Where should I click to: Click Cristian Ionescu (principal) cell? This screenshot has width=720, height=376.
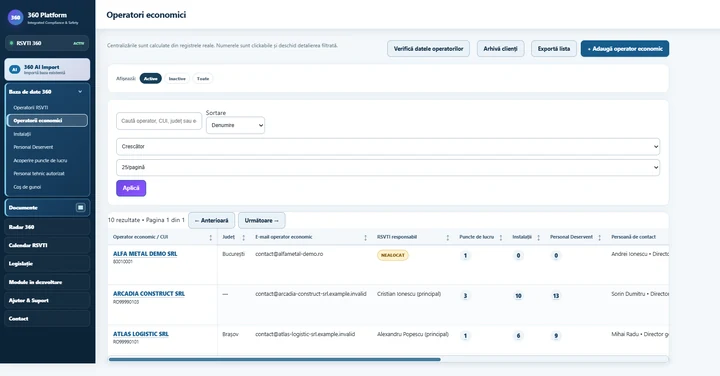point(409,294)
